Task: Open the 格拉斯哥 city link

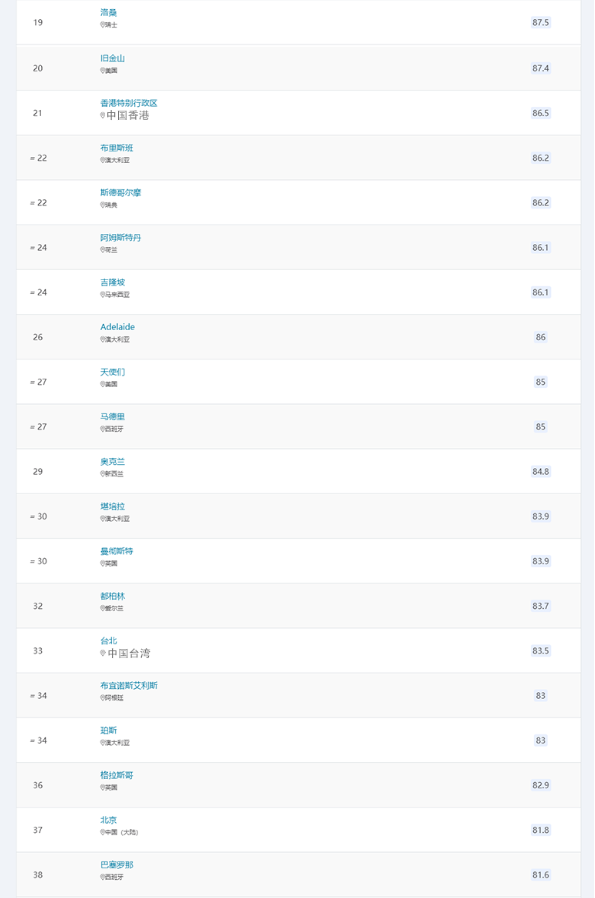Action: (117, 775)
